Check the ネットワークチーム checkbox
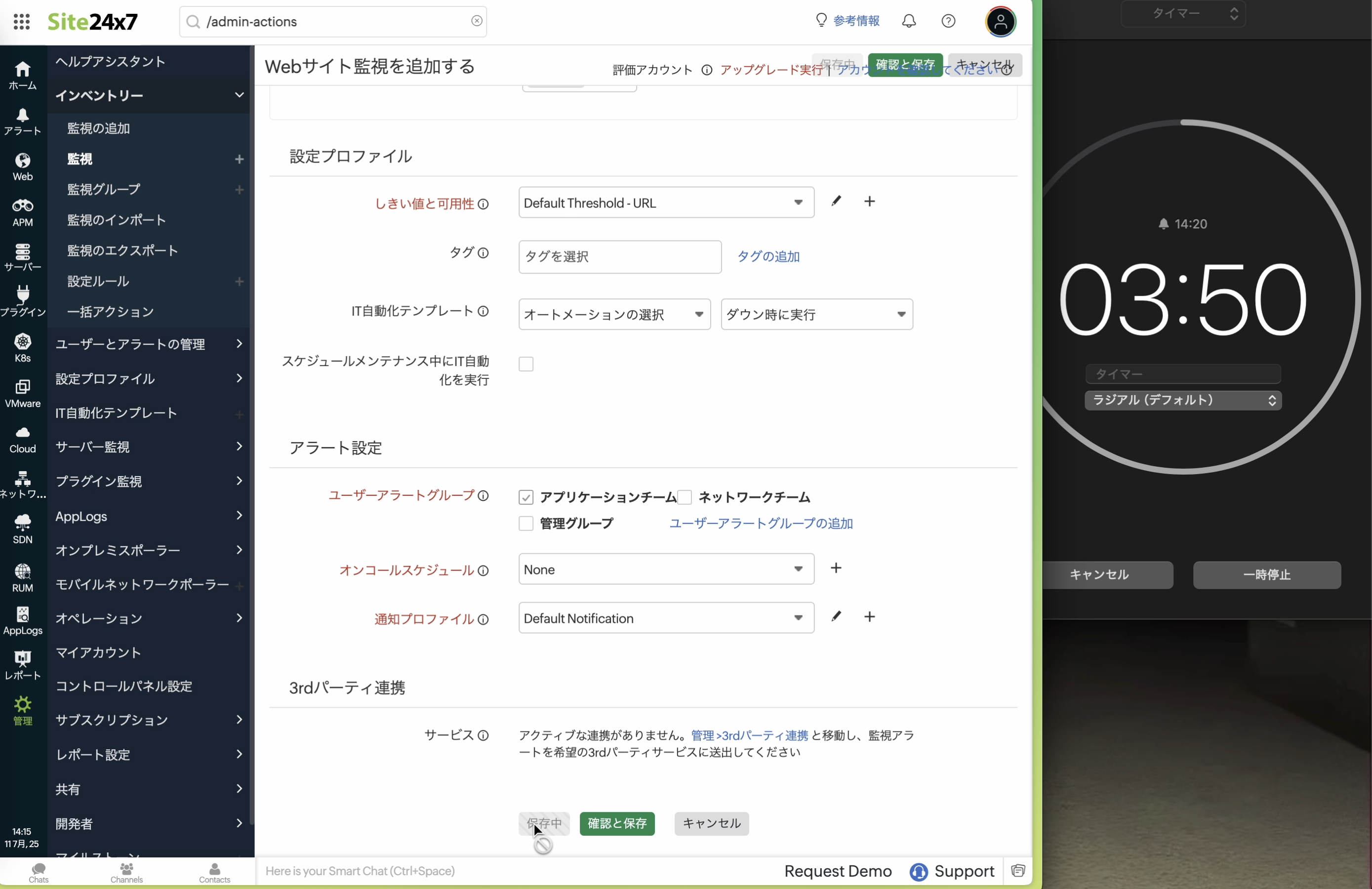The image size is (1372, 889). pyautogui.click(x=685, y=497)
